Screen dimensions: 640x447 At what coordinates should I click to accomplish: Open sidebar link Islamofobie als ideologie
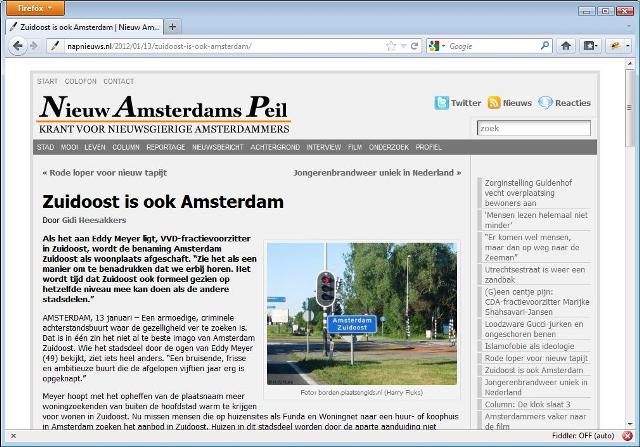tap(529, 346)
